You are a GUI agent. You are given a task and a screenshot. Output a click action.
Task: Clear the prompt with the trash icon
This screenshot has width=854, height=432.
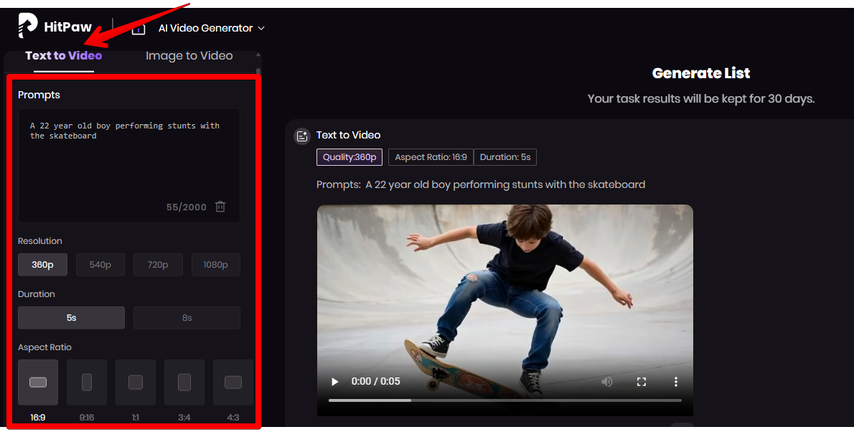(220, 206)
